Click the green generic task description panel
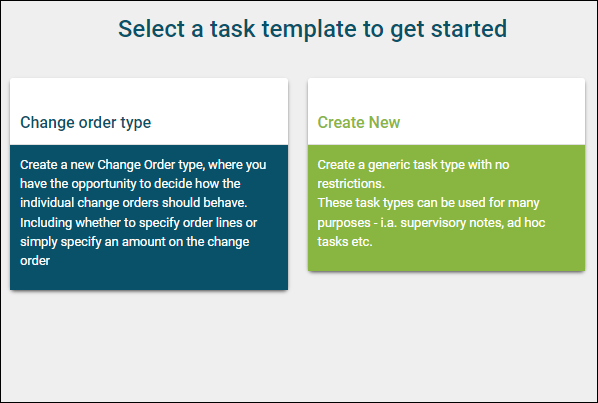598x403 pixels. click(x=446, y=208)
